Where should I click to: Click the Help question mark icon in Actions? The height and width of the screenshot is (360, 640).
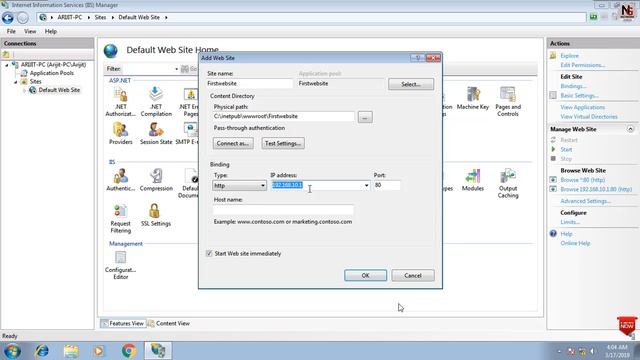tap(553, 233)
